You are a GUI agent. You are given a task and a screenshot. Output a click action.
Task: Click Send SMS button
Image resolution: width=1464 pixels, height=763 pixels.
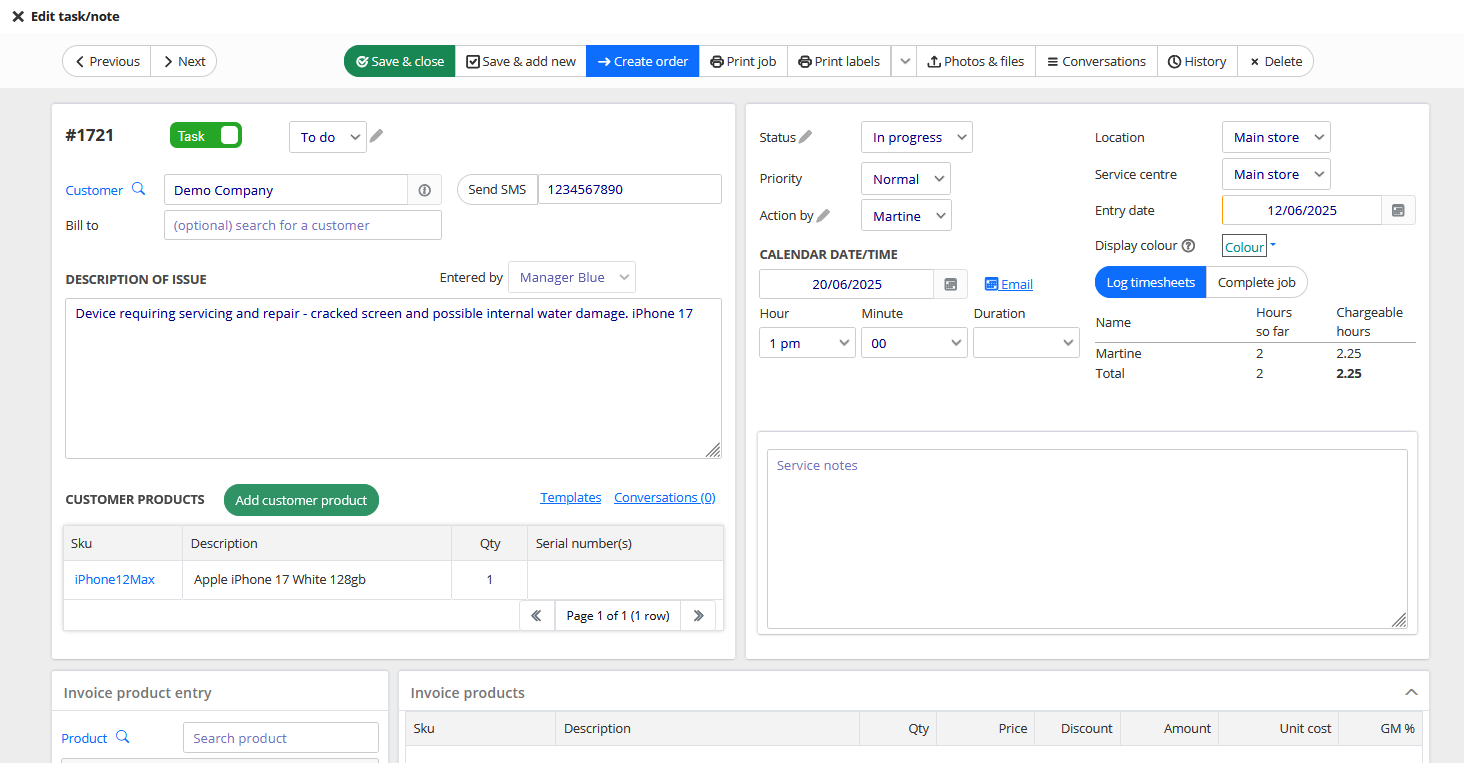pos(497,189)
